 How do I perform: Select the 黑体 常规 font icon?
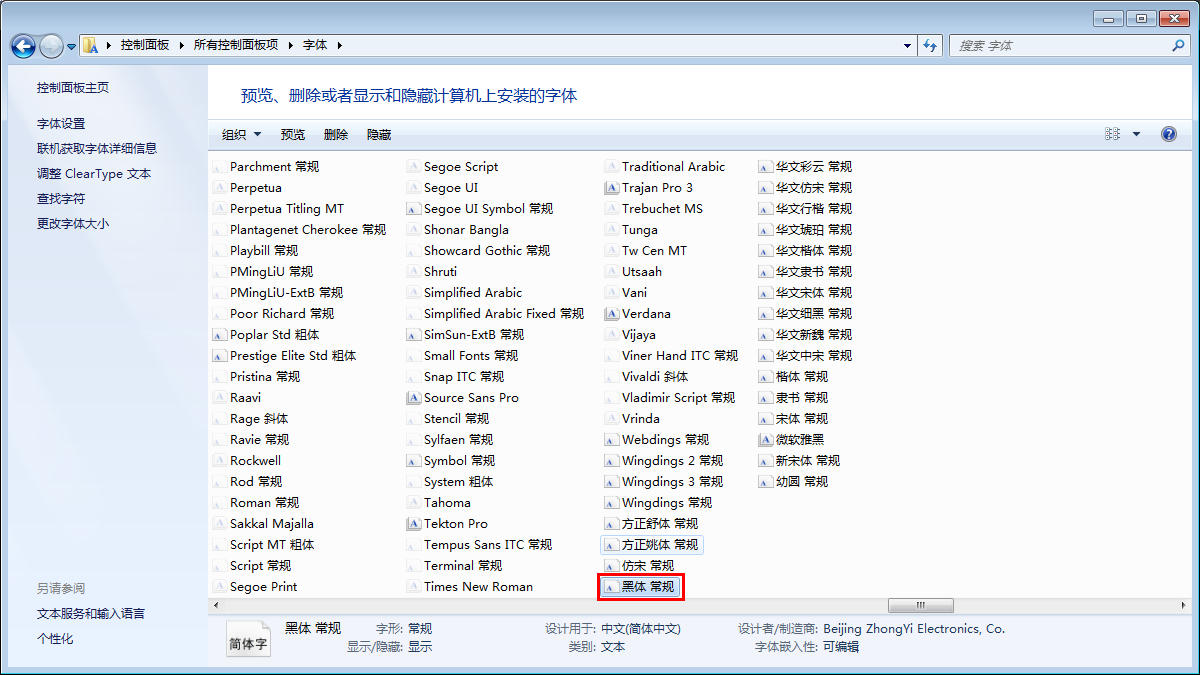[612, 587]
